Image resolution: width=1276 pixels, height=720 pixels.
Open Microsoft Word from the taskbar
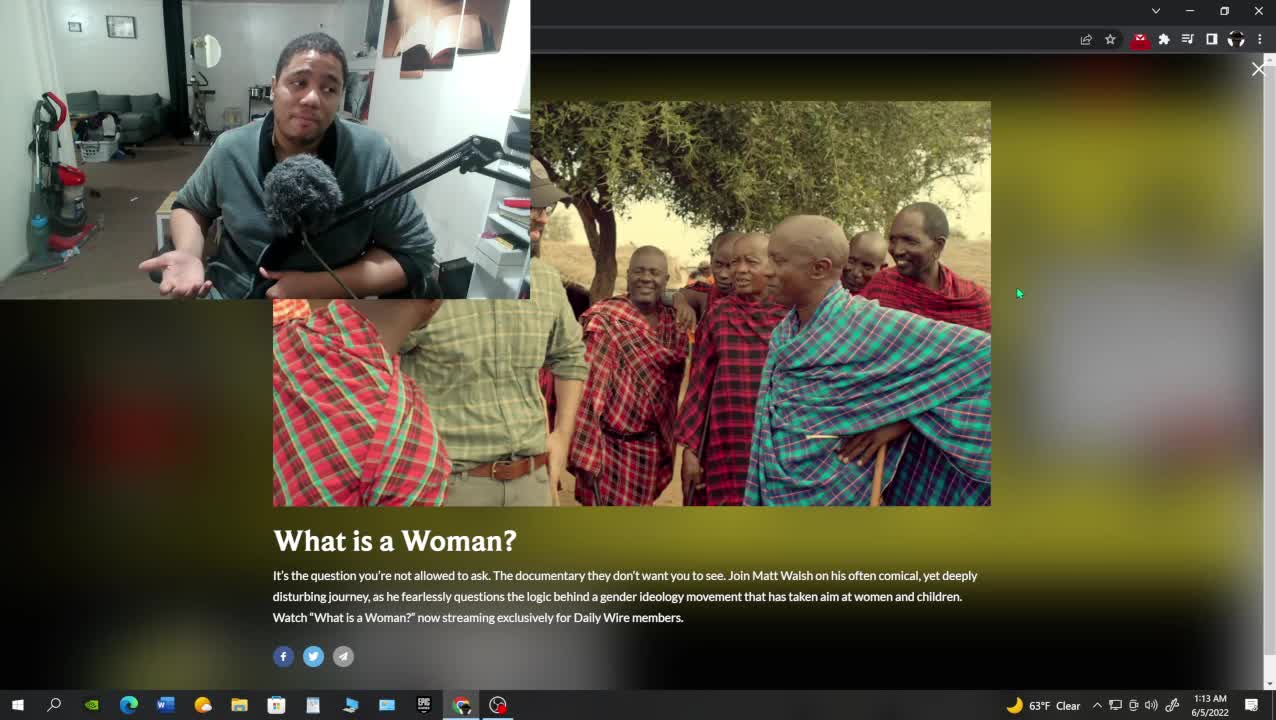pyautogui.click(x=166, y=705)
